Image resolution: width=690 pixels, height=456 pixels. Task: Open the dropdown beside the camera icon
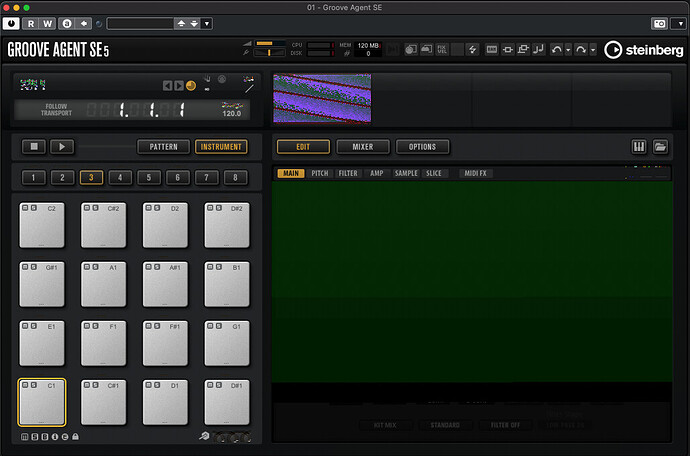tap(680, 23)
